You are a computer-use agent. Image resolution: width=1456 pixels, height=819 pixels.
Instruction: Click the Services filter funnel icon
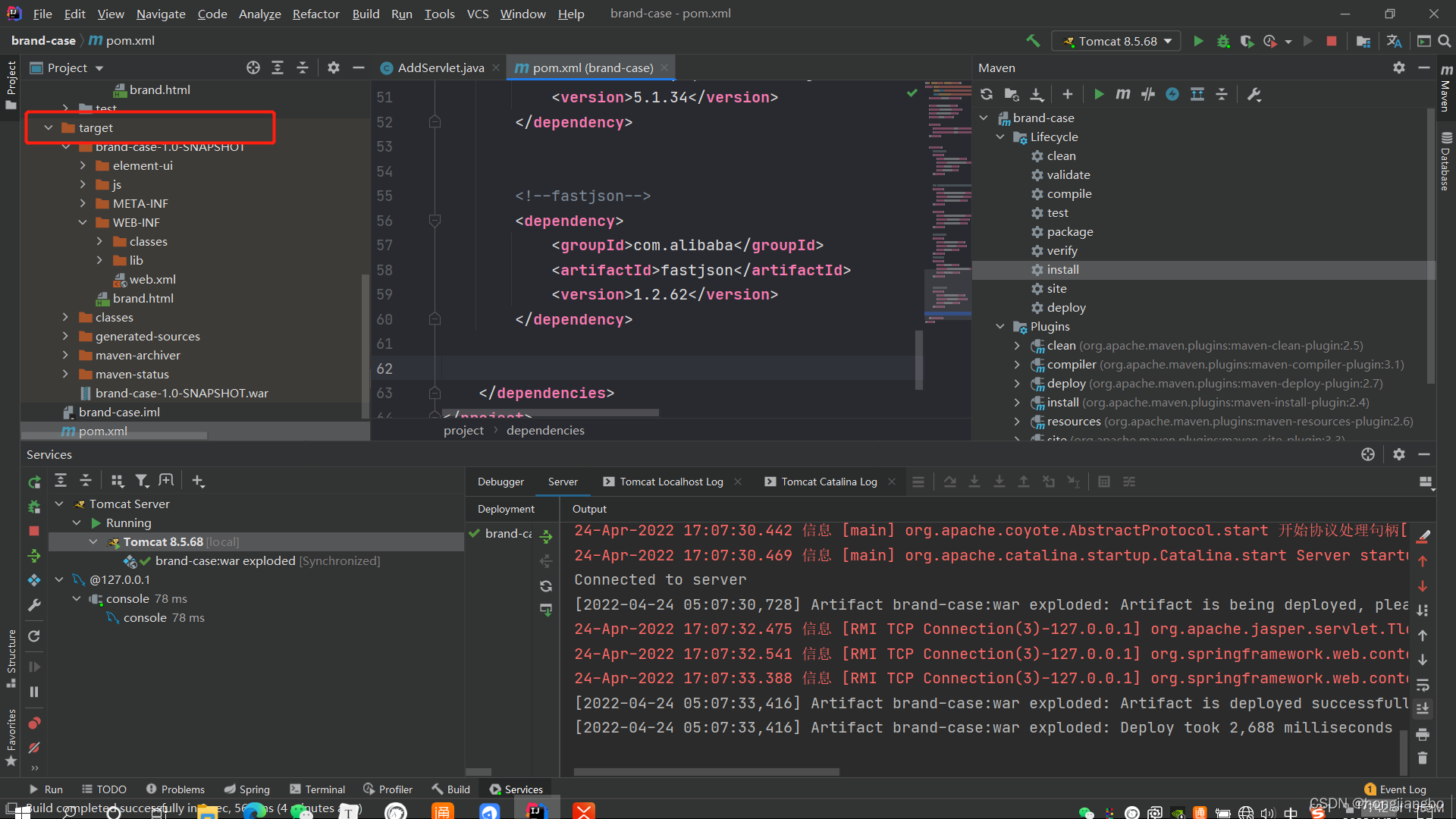click(141, 481)
